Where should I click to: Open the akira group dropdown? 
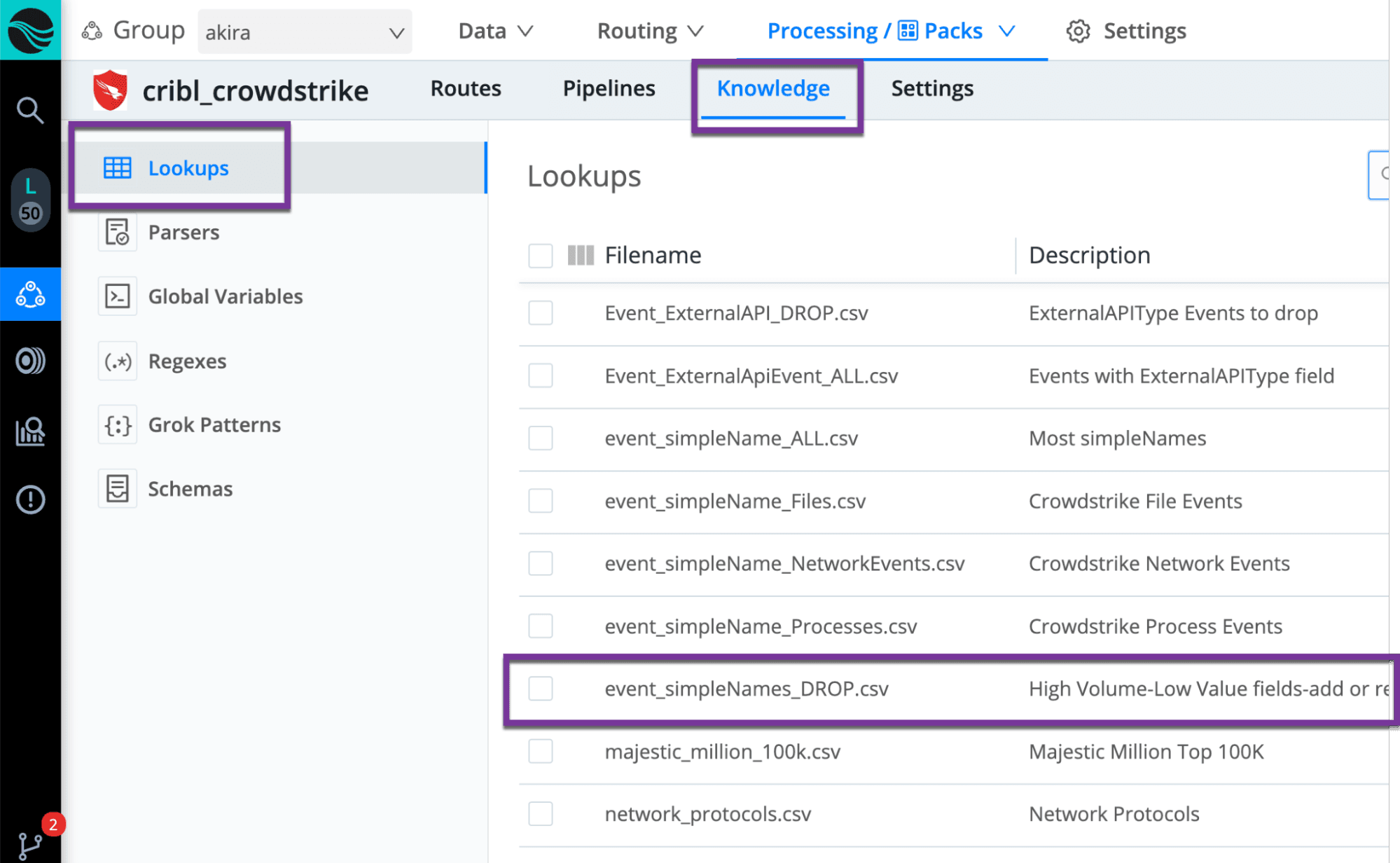click(x=305, y=32)
